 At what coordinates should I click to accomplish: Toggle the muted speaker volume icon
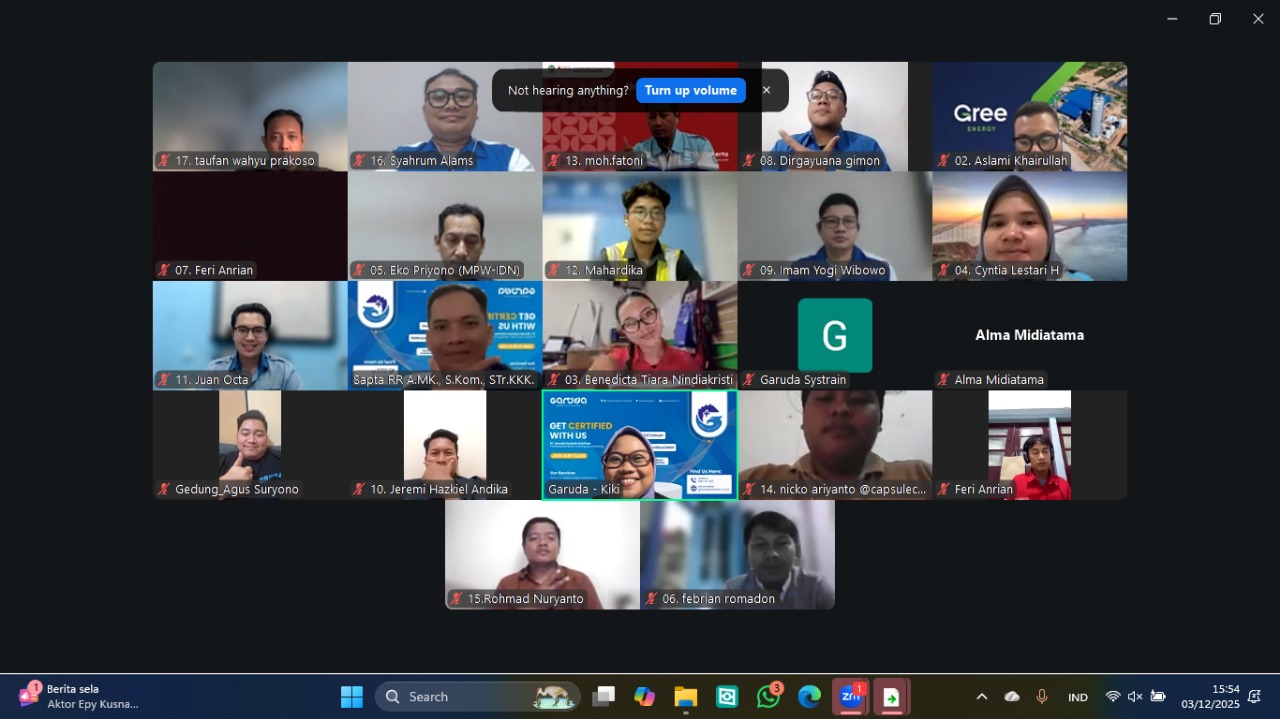pyautogui.click(x=1135, y=697)
